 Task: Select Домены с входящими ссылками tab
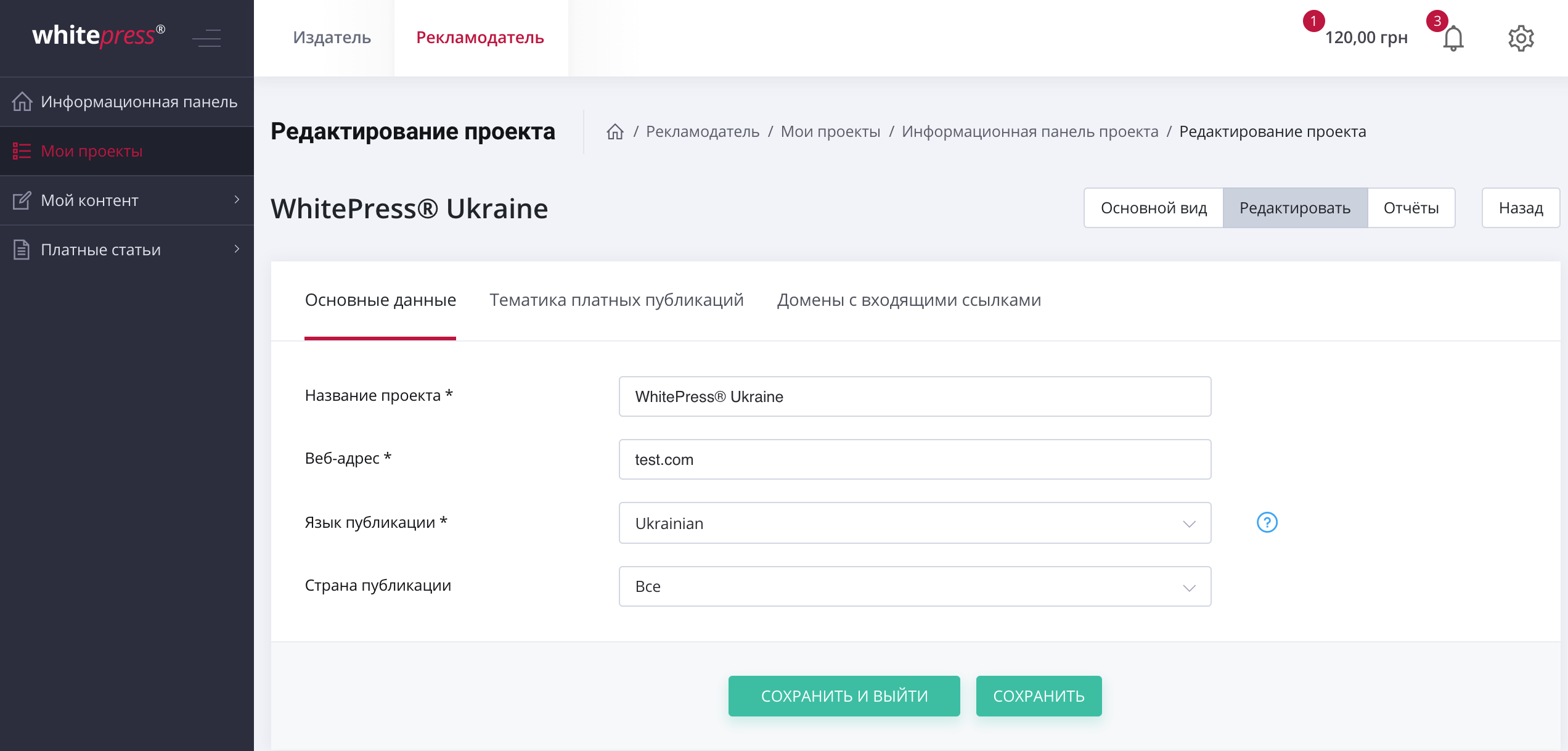coord(909,300)
